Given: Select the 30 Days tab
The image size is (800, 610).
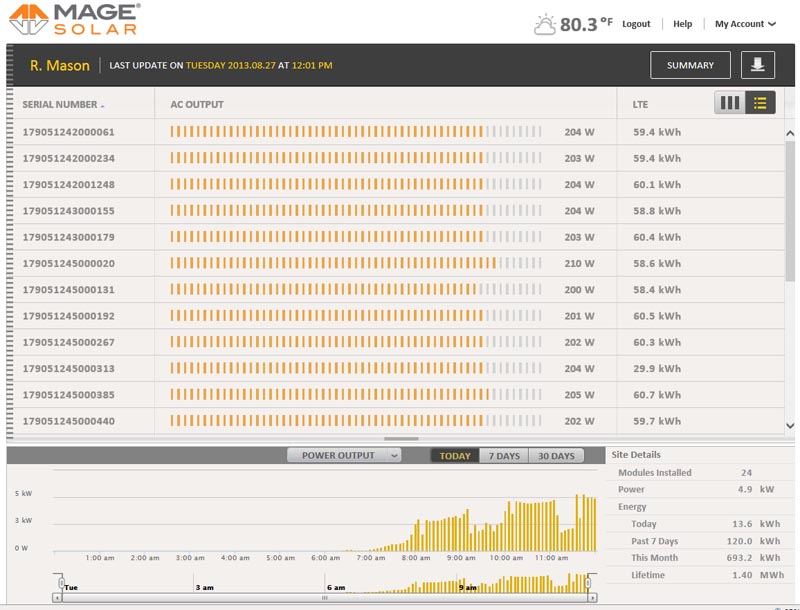Looking at the screenshot, I should 556,456.
